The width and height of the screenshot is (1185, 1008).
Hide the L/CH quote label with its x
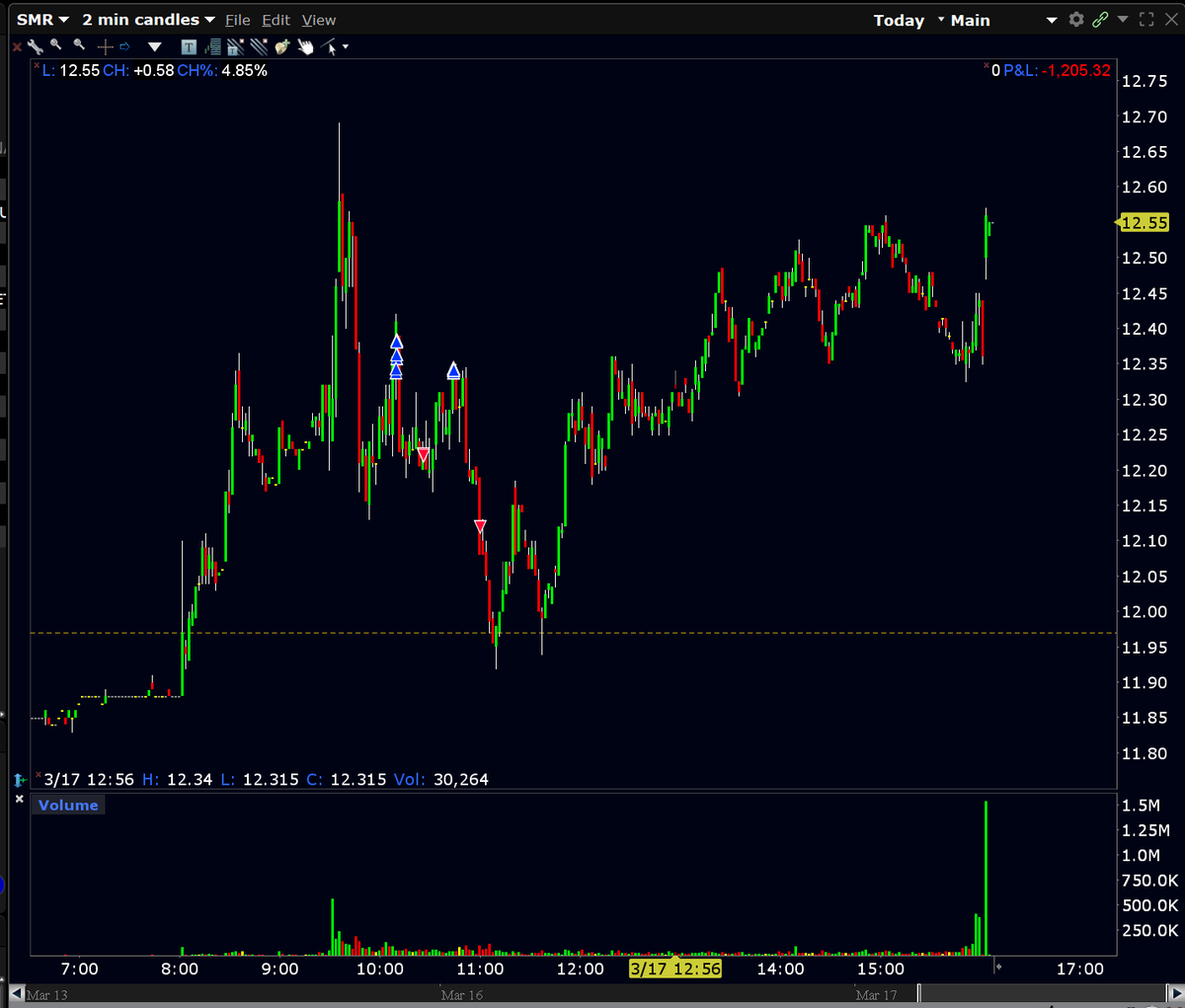click(x=37, y=66)
